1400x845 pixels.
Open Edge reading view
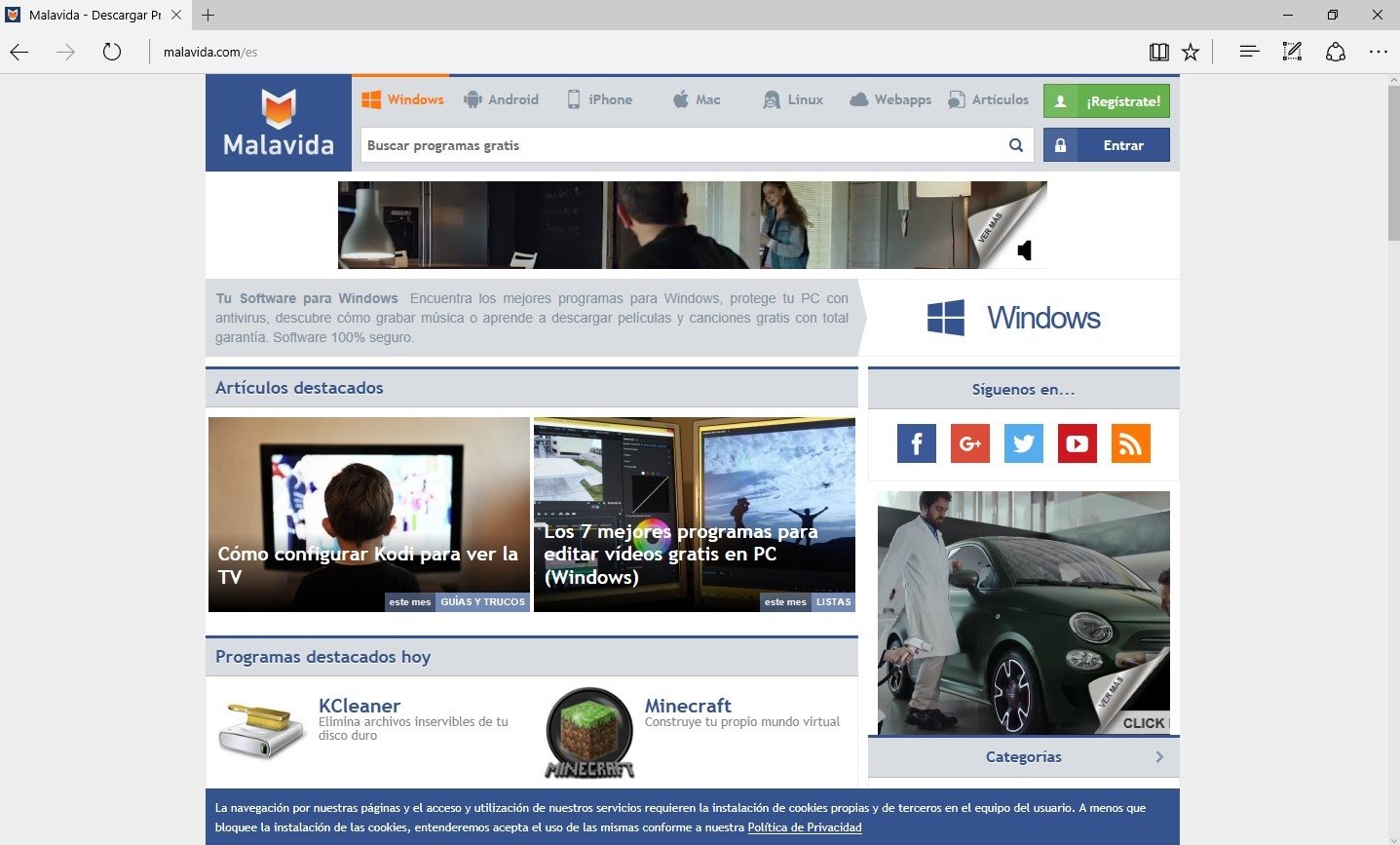coord(1158,53)
